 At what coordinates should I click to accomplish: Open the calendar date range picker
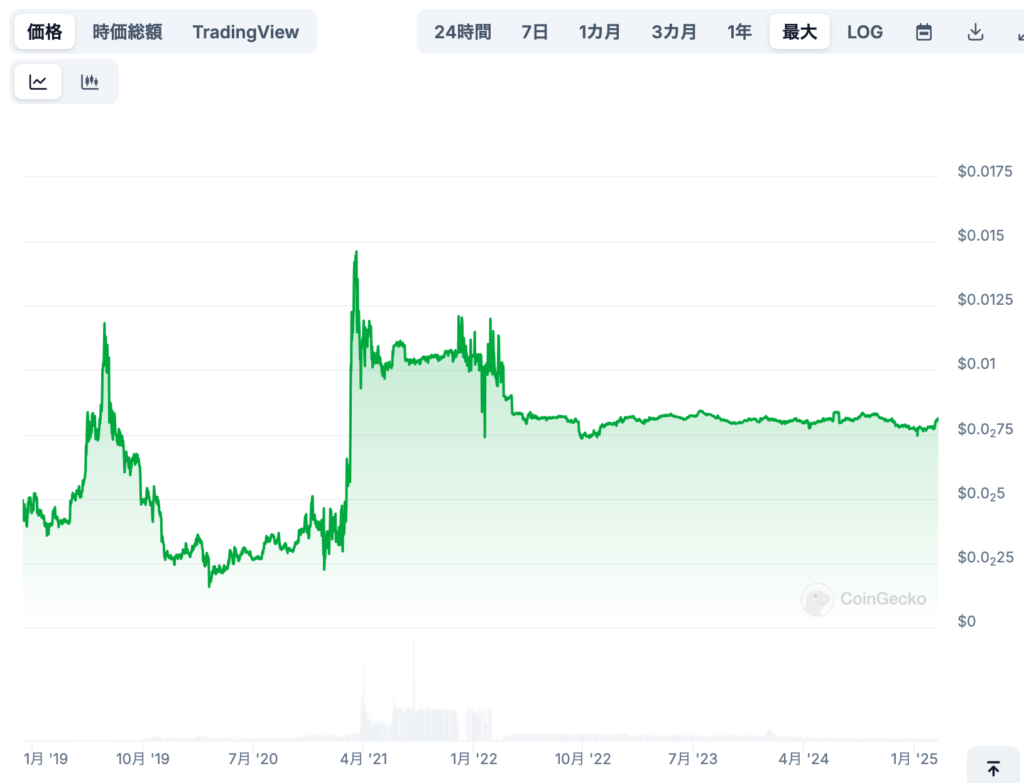click(x=924, y=32)
